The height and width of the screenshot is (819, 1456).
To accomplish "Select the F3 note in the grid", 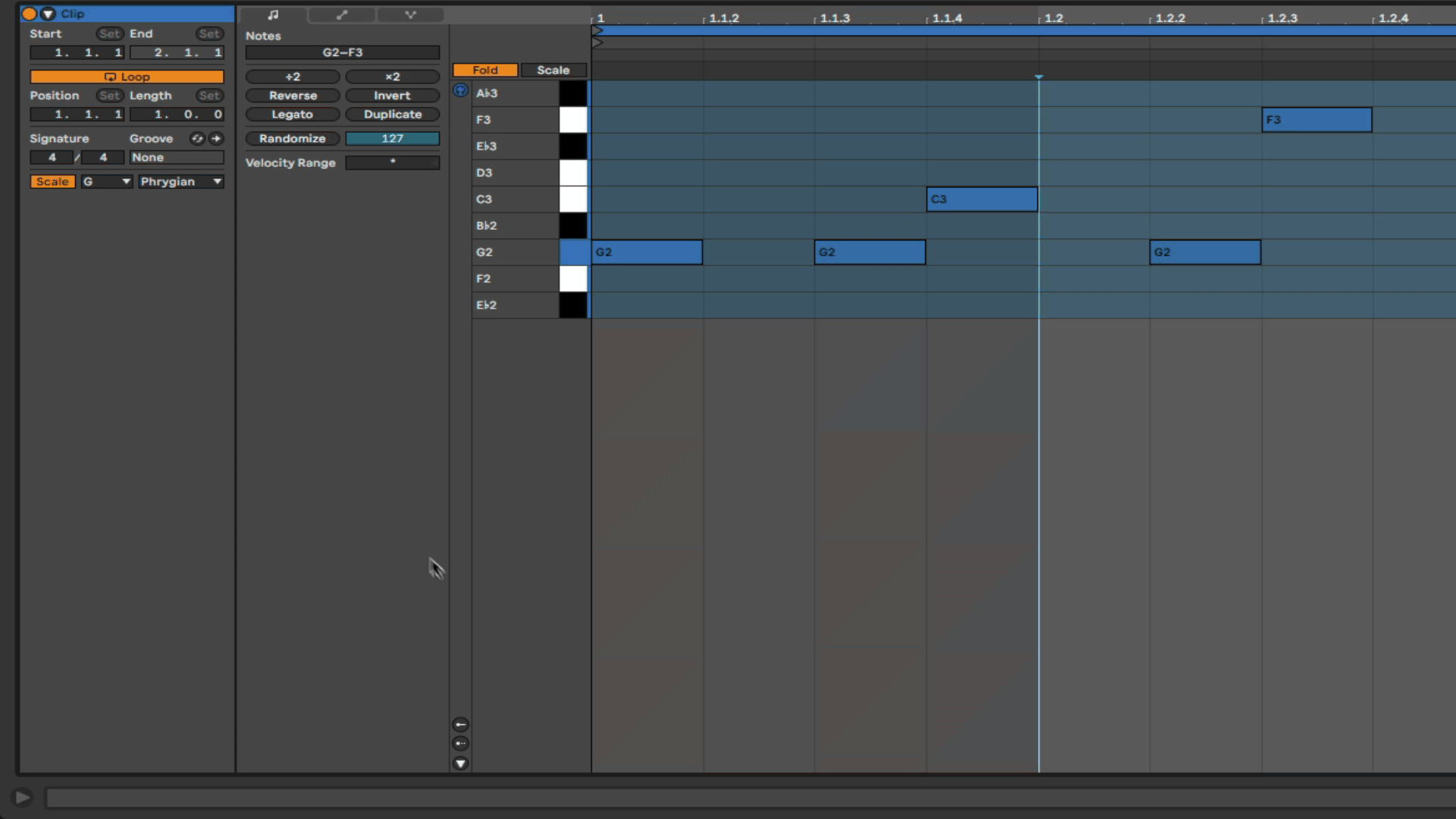I will click(x=1316, y=120).
